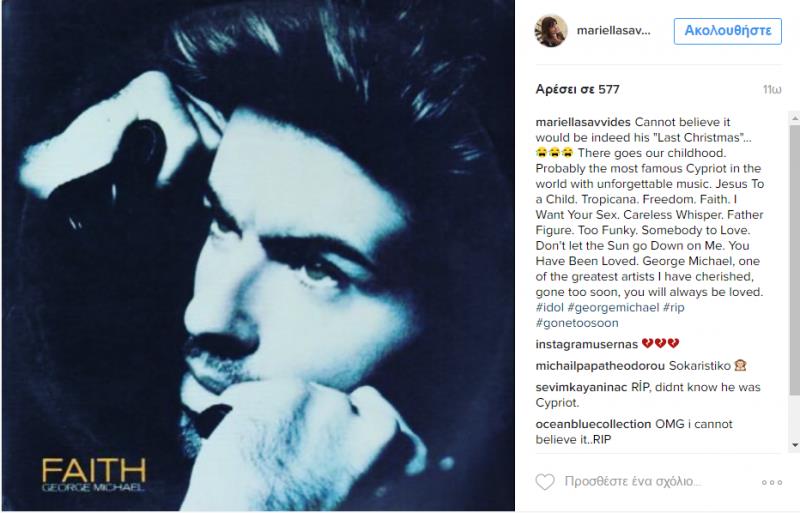Click the heart like icon
800x513 pixels.
545,482
